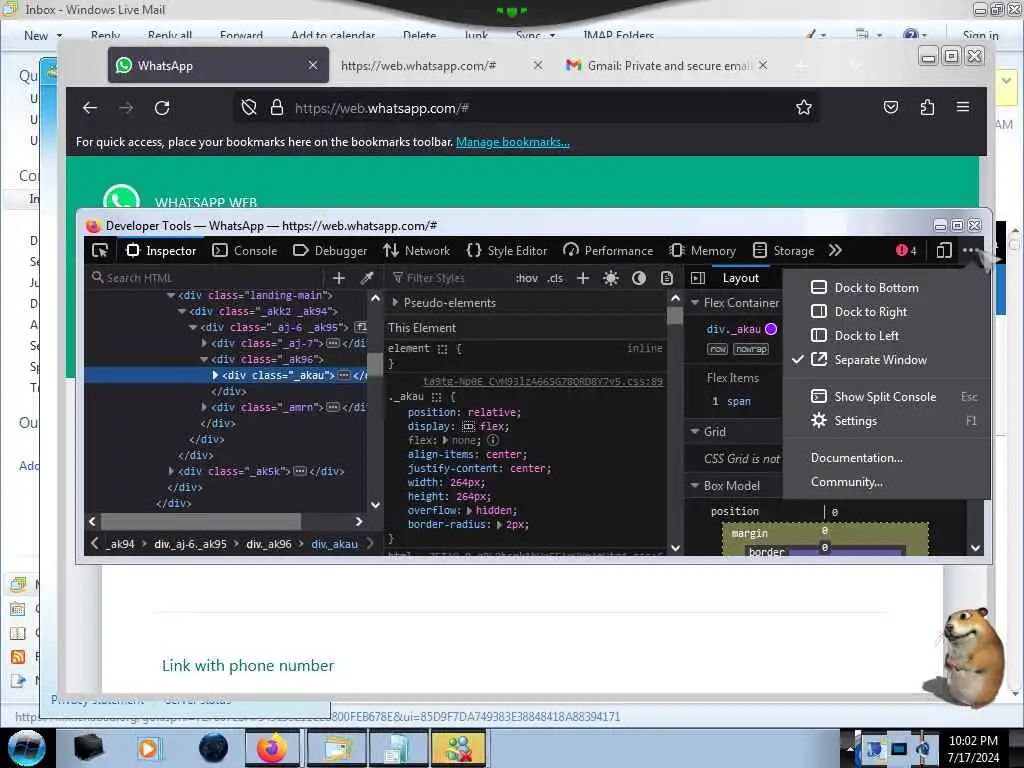Screen dimensions: 1024x768
Task: Open DevTools Settings from menu
Action: (855, 421)
